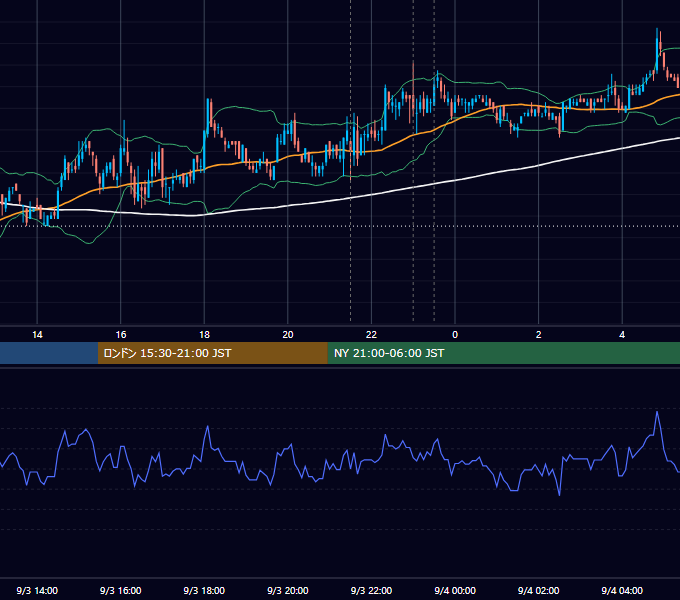Image resolution: width=680 pixels, height=600 pixels.
Task: Click the 9/3 18:00 label on the bottom axis
Action: pyautogui.click(x=204, y=591)
